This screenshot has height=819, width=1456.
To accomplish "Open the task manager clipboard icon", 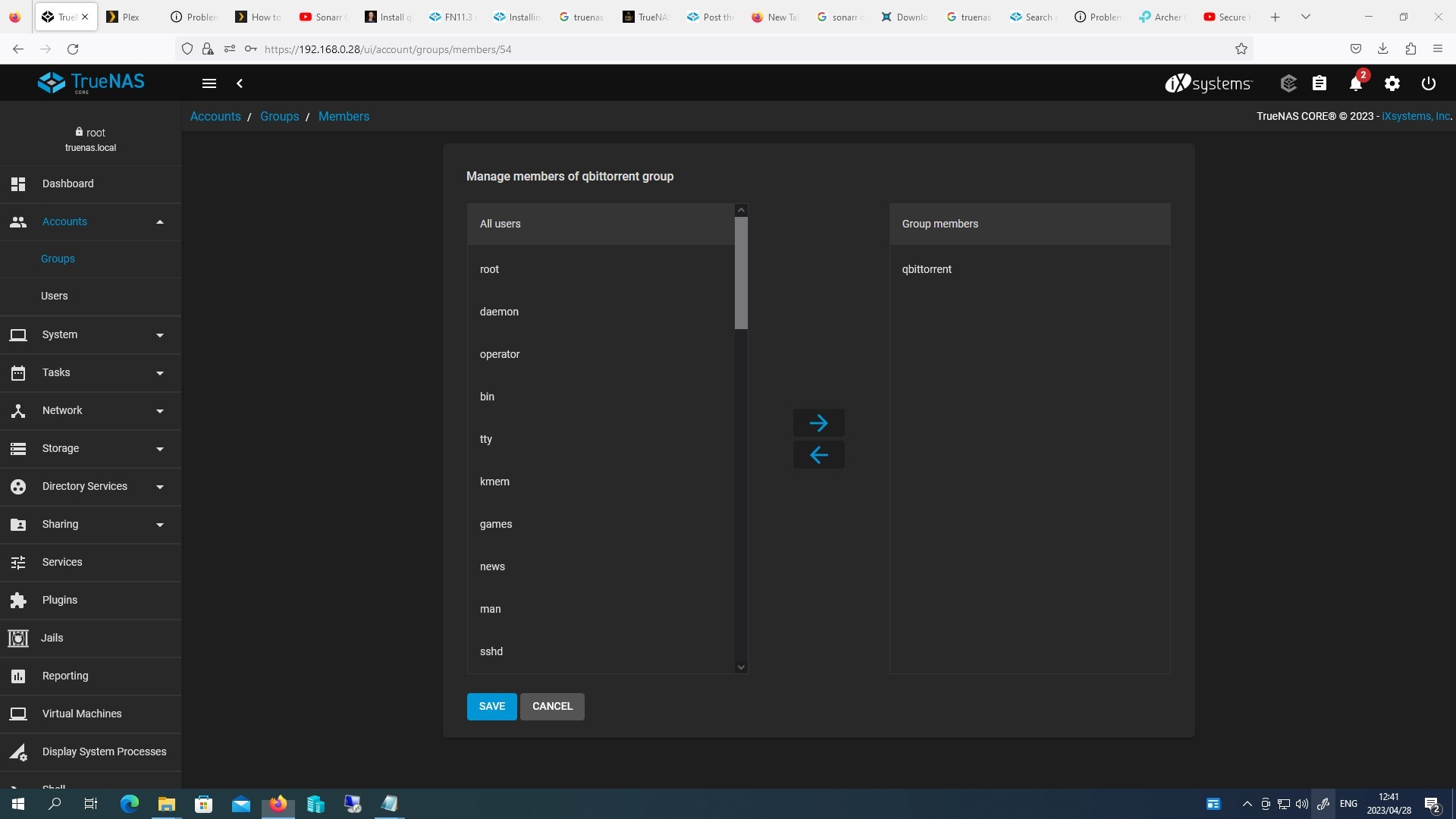I will tap(1319, 83).
